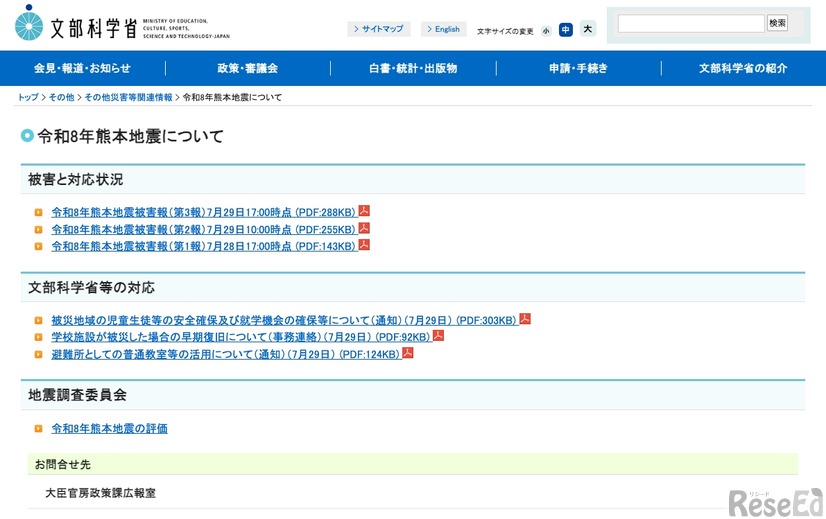
Task: Click PDF icon beside 第2報
Action: click(364, 228)
